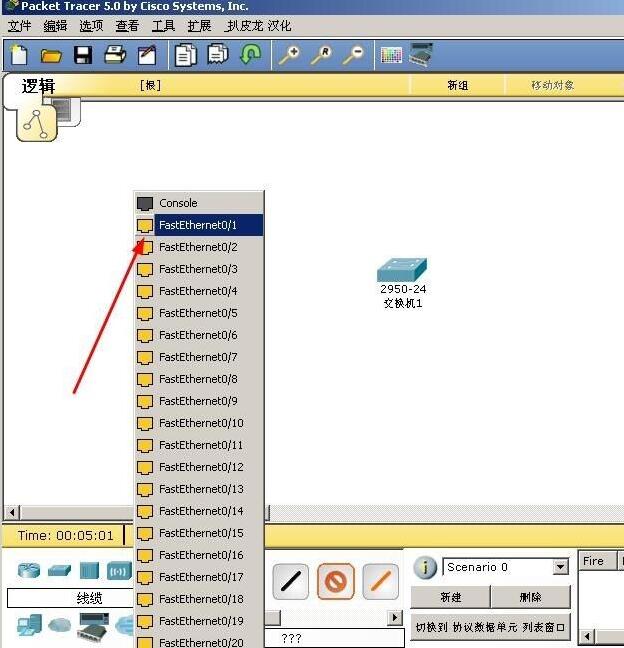The height and width of the screenshot is (648, 624).
Task: Click the workspace scroll left arrow
Action: [12, 512]
